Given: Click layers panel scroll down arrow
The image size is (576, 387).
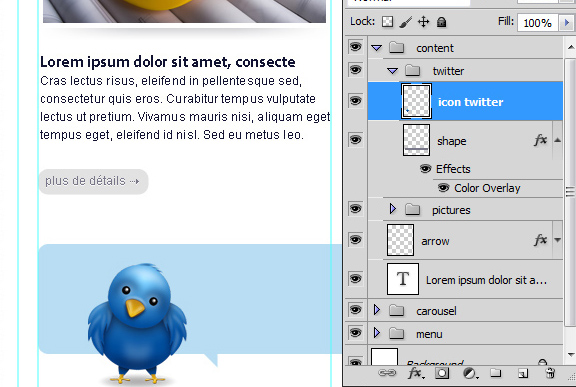Looking at the screenshot, I should click(570, 355).
